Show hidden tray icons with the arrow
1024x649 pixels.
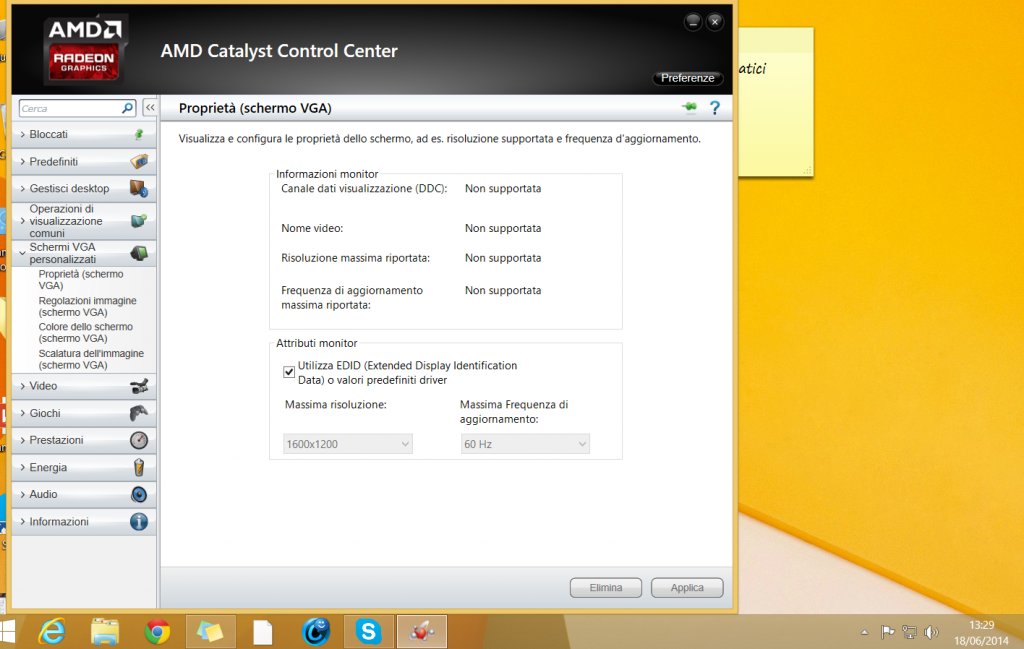click(x=865, y=632)
